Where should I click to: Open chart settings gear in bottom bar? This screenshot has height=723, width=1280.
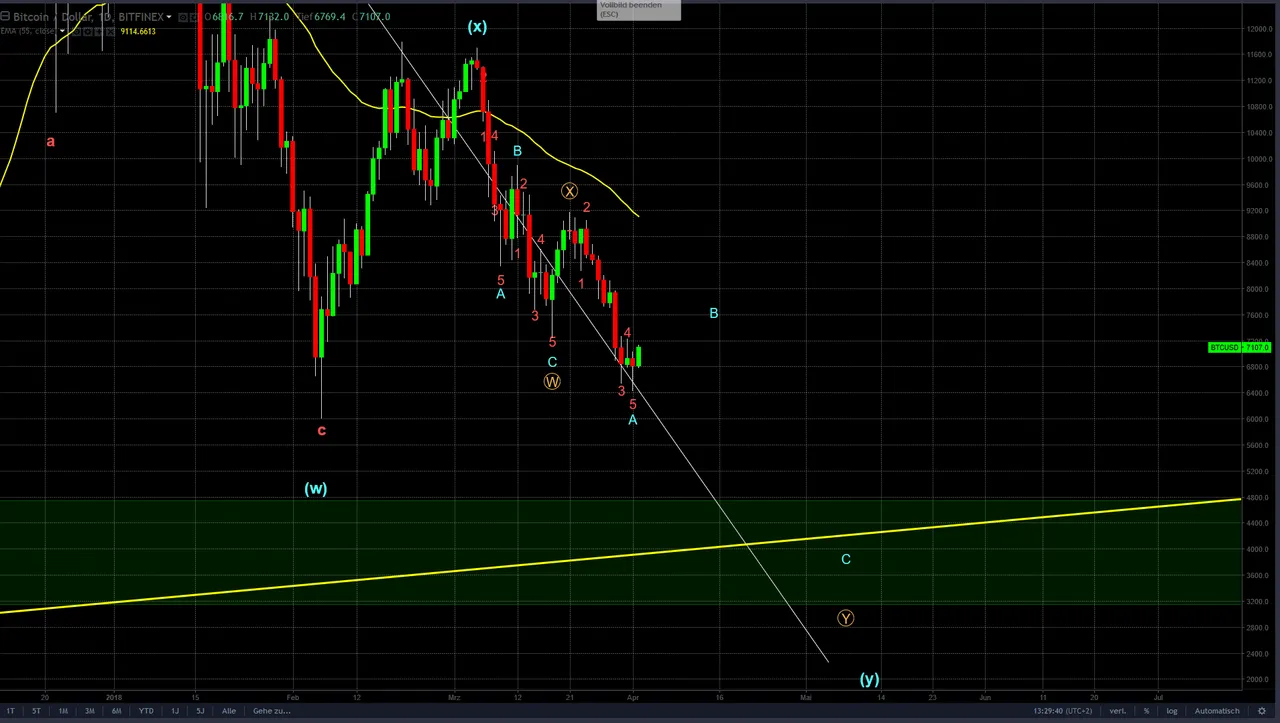(1262, 711)
